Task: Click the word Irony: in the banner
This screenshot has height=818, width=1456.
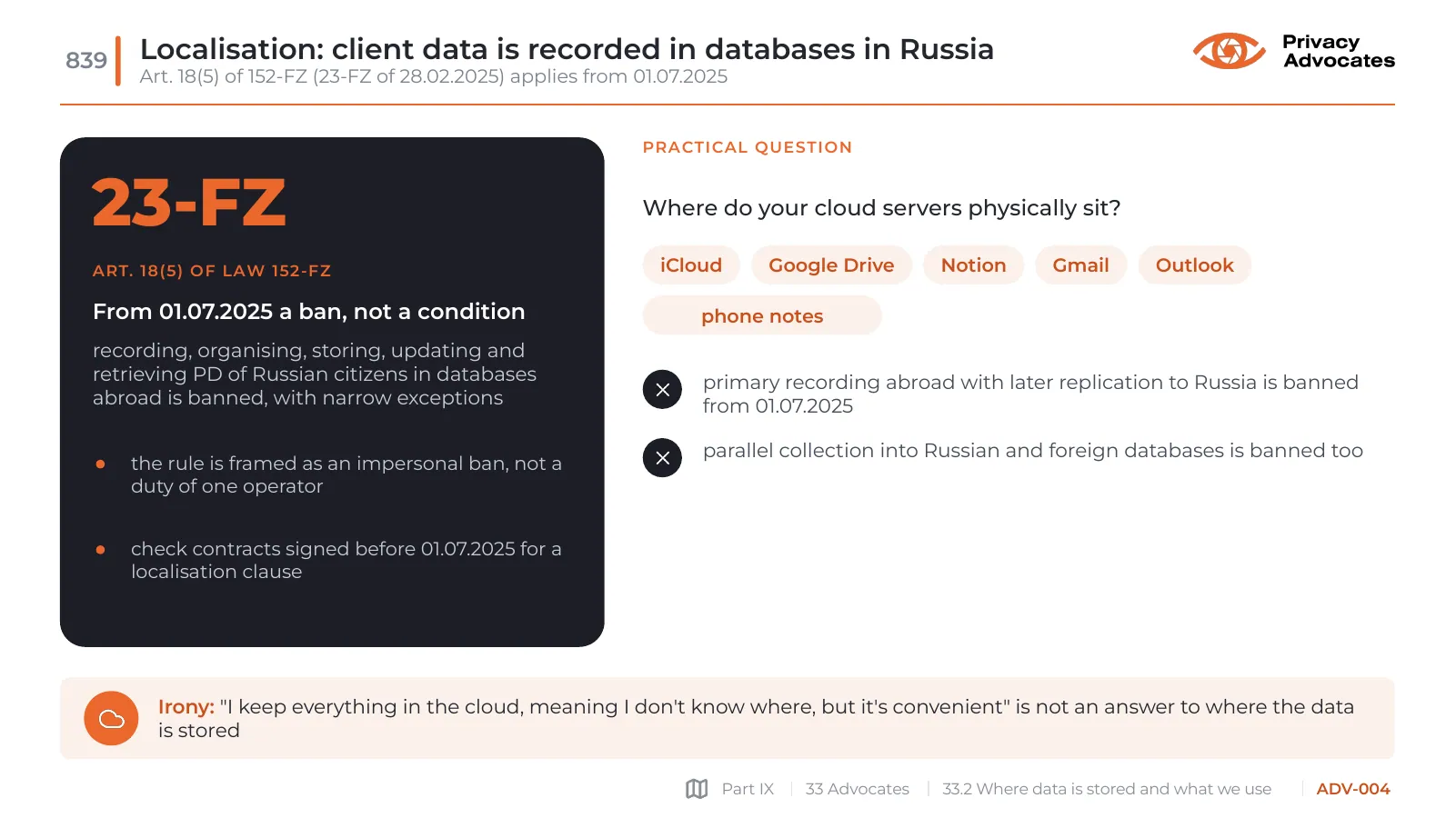Action: (x=186, y=707)
